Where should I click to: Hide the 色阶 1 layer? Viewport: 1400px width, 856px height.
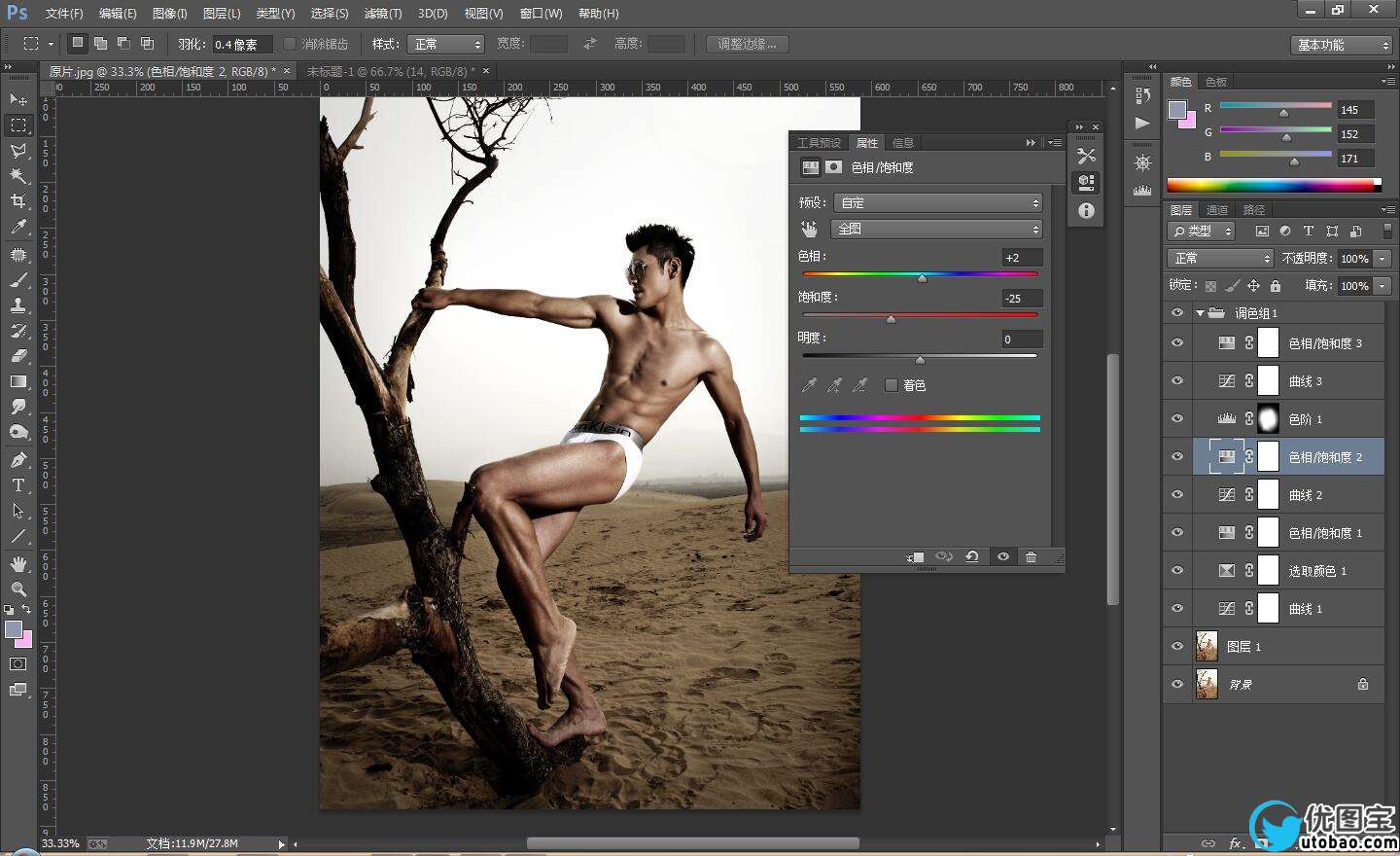point(1177,419)
